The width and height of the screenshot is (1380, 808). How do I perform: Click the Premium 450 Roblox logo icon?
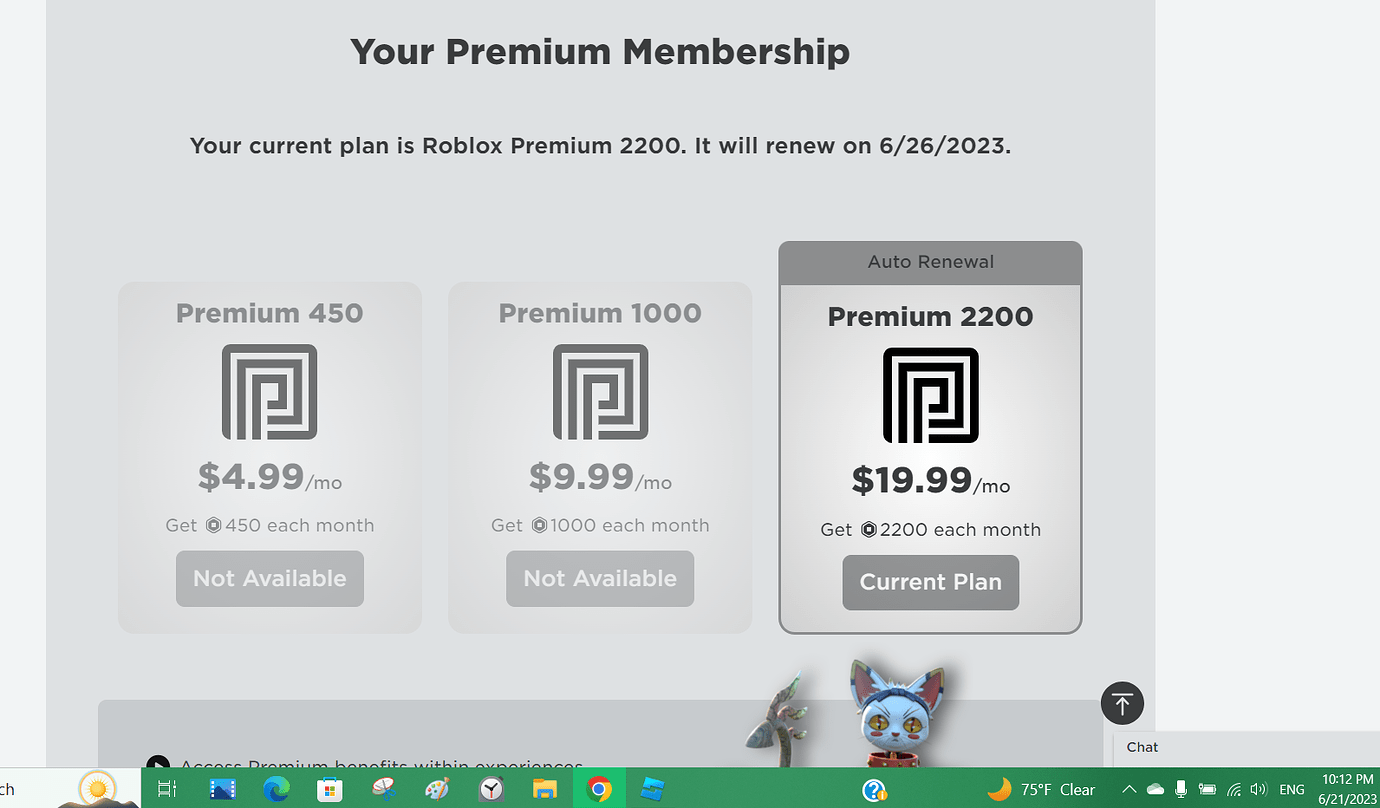(269, 392)
